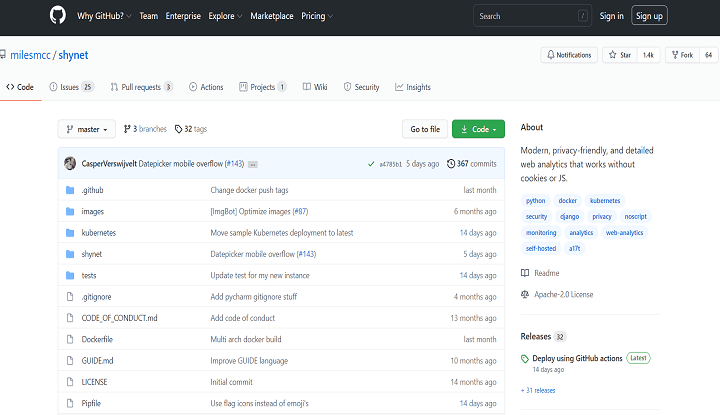720x415 pixels.
Task: Click the Sign up button
Action: (649, 16)
